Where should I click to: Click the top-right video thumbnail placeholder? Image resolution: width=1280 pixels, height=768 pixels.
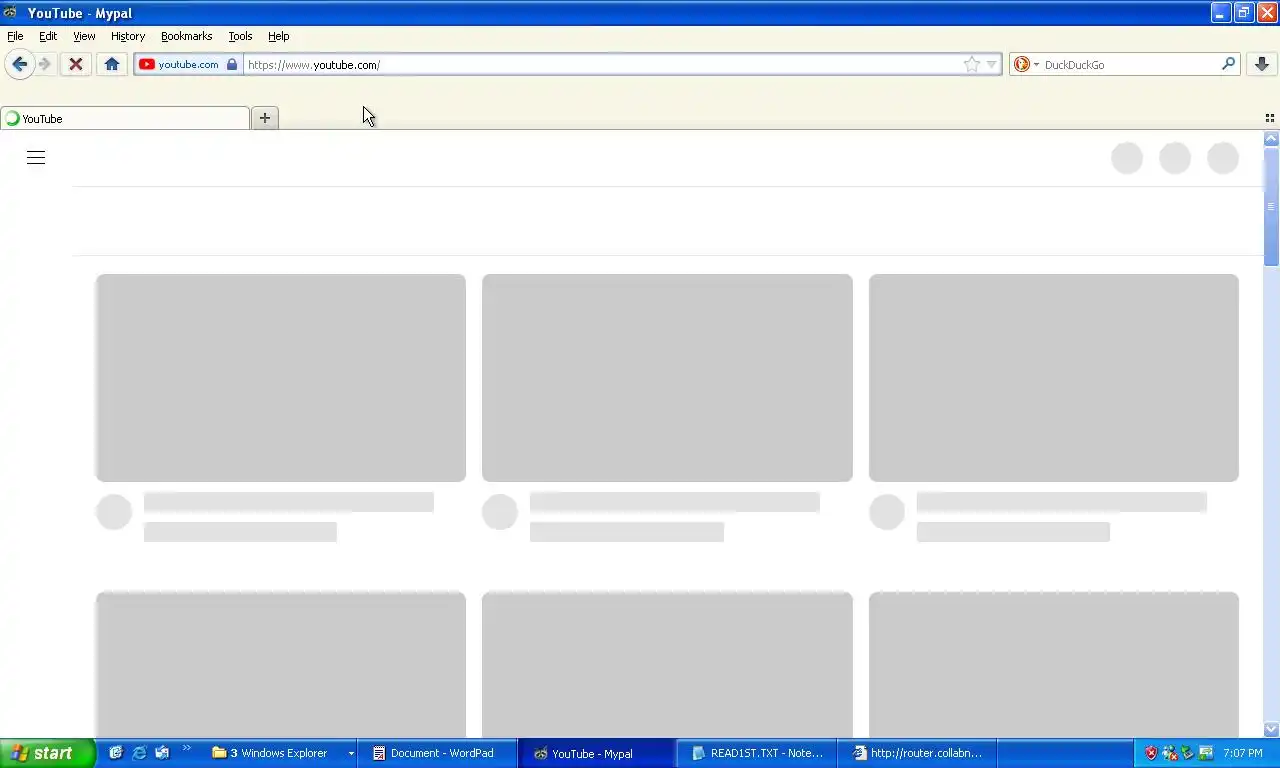click(x=1054, y=378)
